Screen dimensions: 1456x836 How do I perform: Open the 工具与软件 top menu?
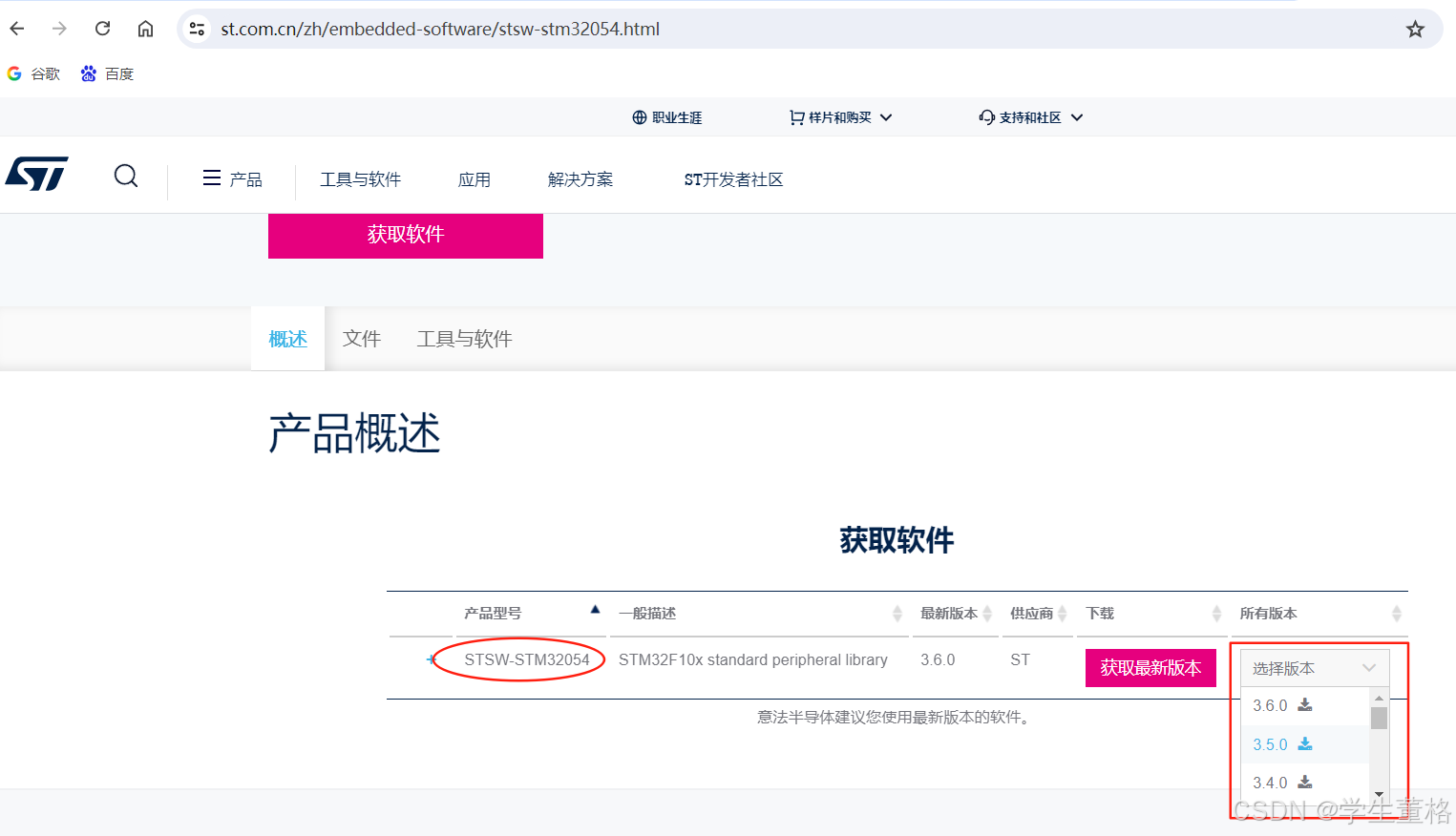coord(360,179)
